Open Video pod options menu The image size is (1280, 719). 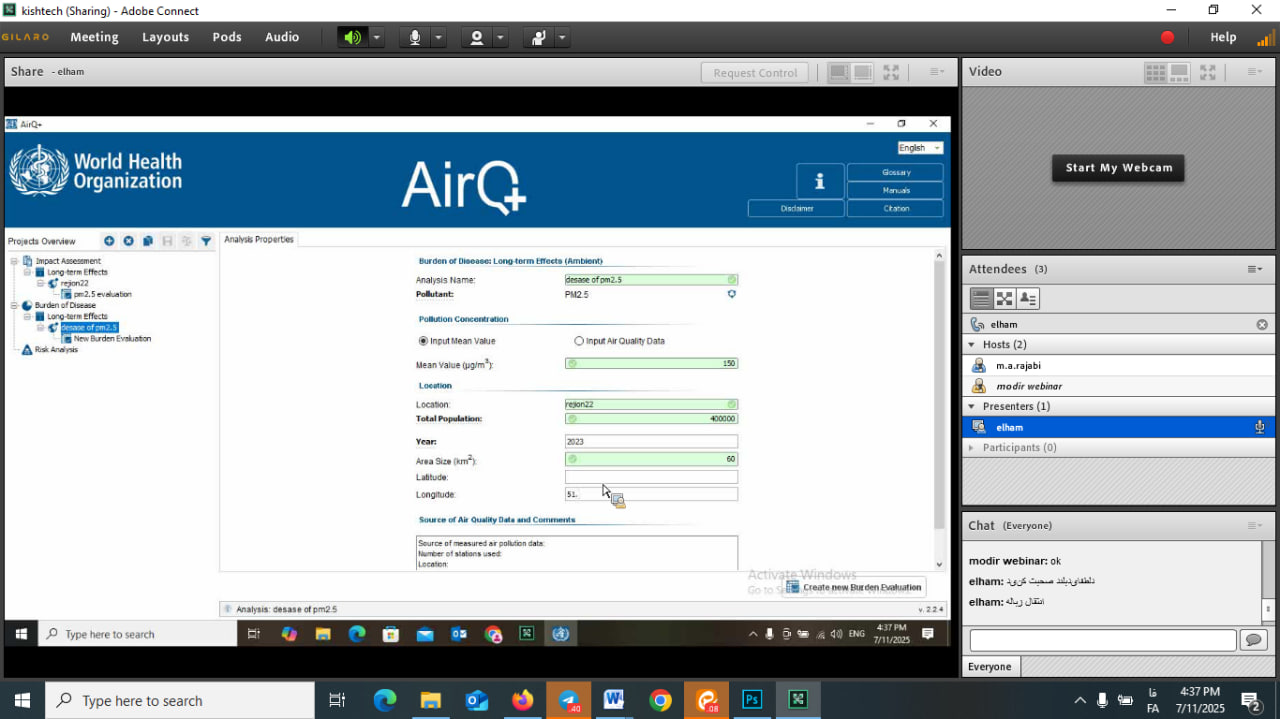point(1254,72)
